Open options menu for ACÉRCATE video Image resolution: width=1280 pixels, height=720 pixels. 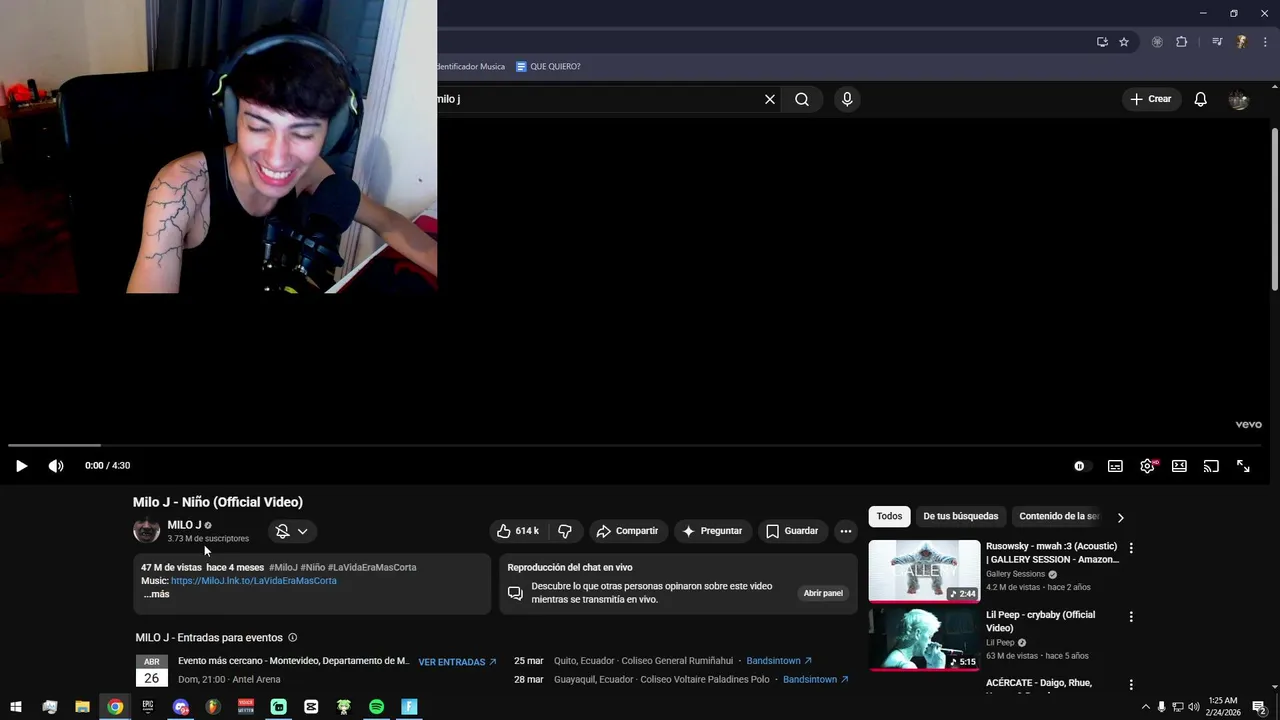click(x=1131, y=685)
